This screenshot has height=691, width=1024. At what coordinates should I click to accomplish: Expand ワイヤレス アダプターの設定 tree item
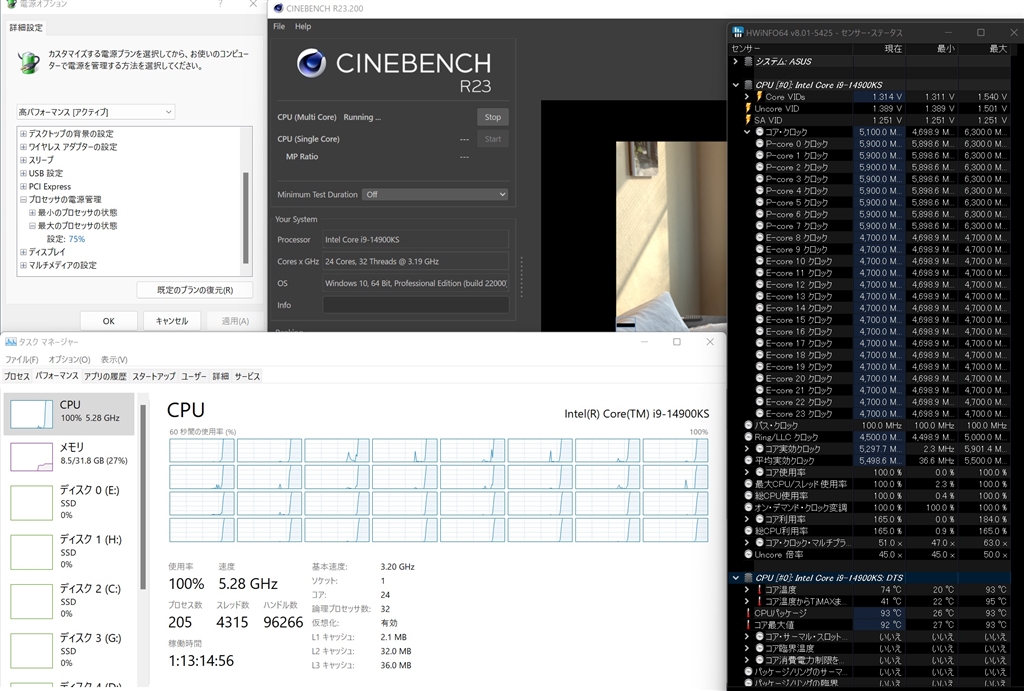[24, 147]
